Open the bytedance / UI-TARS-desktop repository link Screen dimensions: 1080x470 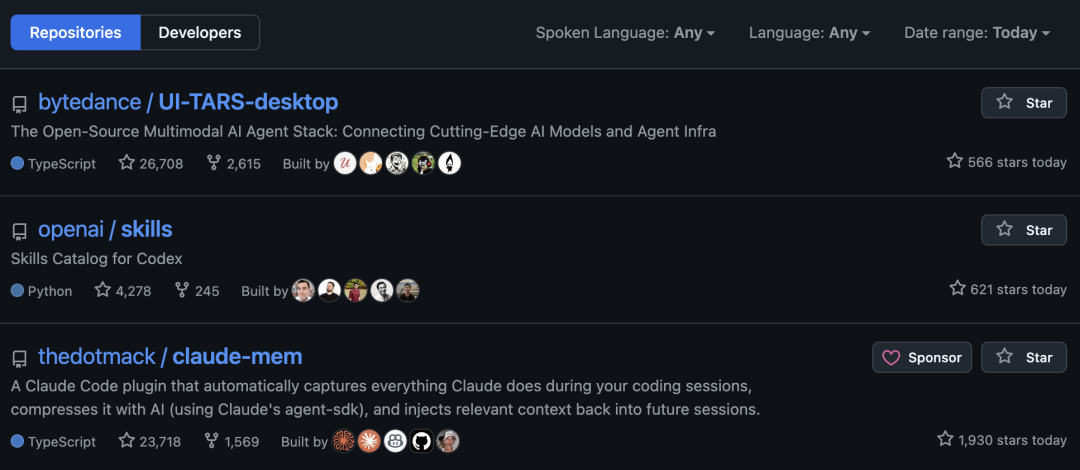tap(188, 102)
